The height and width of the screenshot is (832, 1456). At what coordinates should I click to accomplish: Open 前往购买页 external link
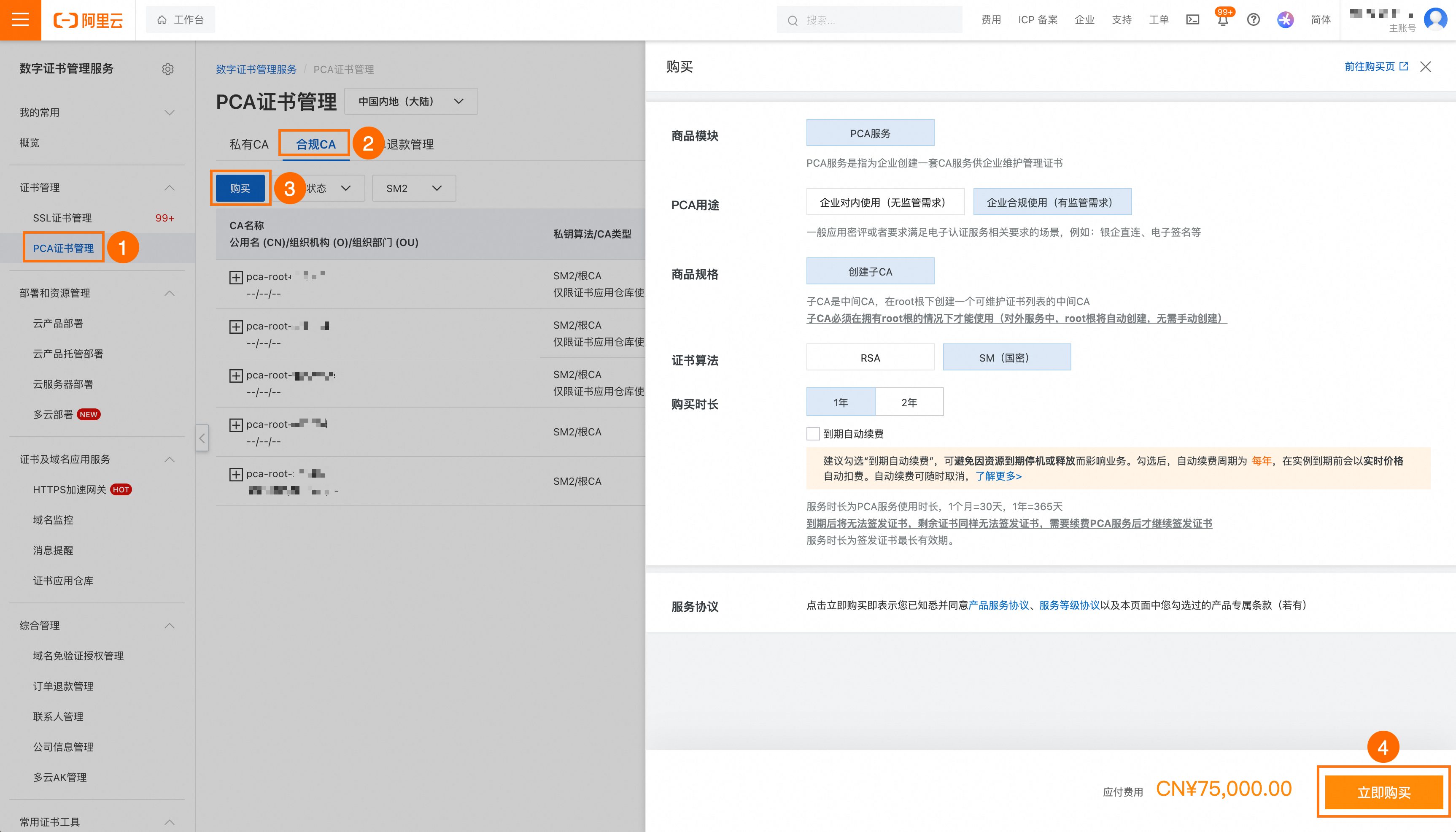[x=1376, y=66]
